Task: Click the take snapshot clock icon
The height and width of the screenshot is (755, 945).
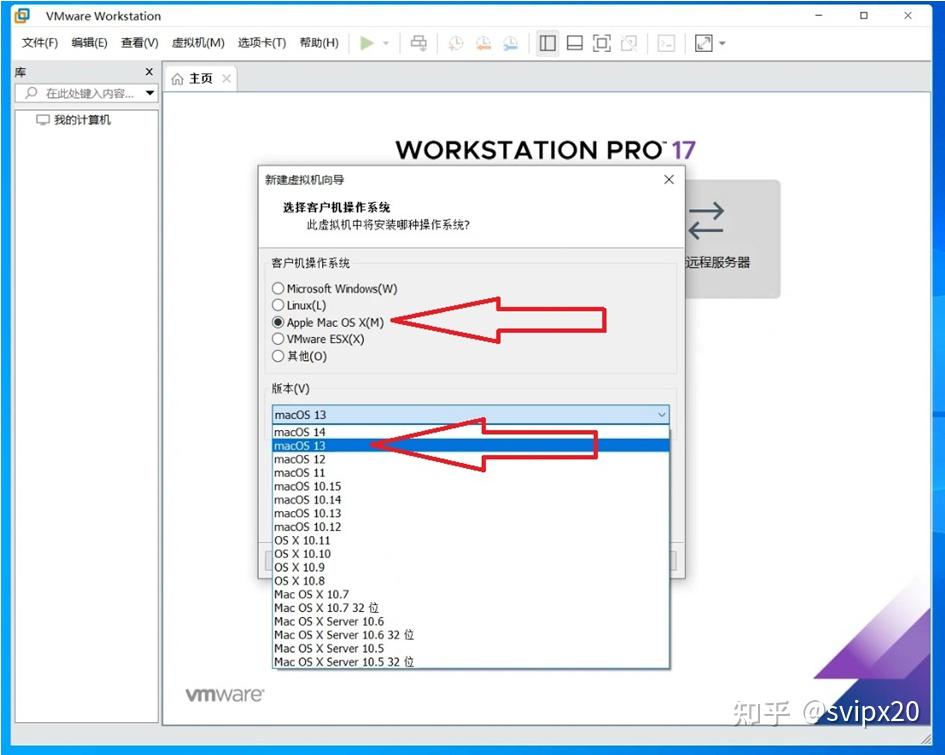Action: tap(456, 43)
